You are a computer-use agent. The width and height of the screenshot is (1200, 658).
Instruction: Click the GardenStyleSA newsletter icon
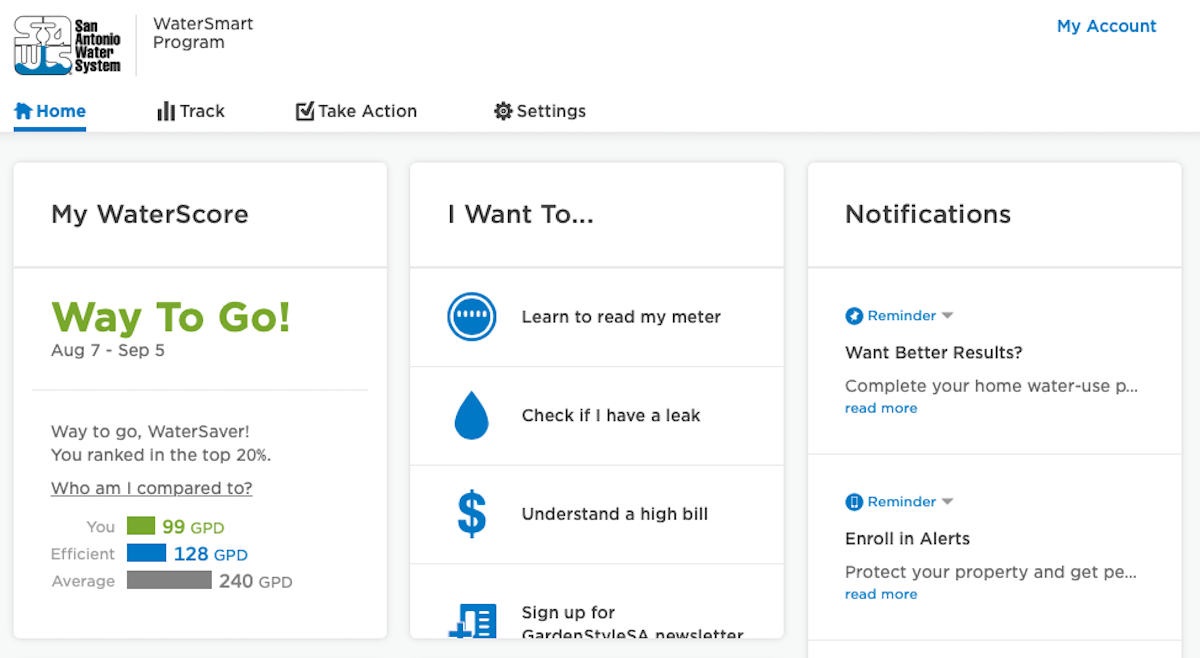472,621
